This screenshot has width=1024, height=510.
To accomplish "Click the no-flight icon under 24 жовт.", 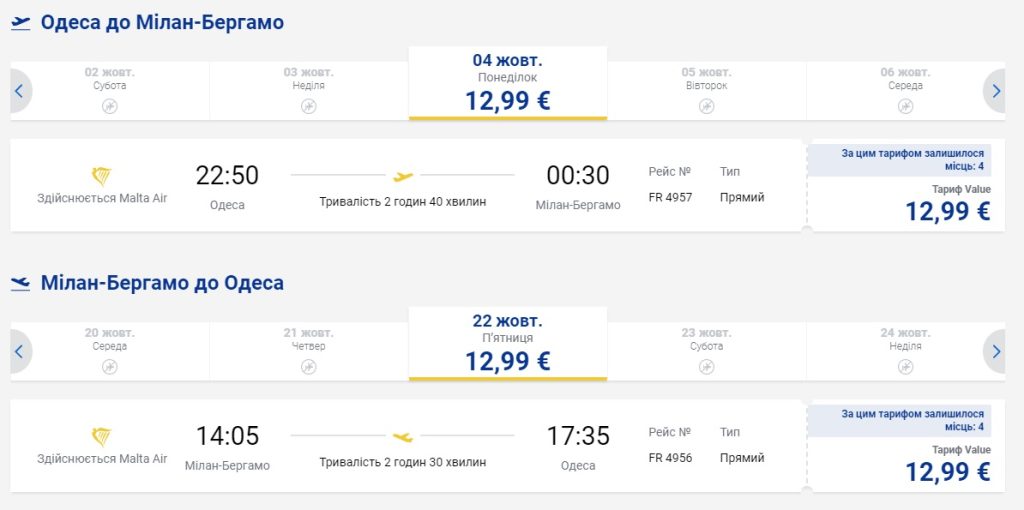I will pyautogui.click(x=905, y=367).
